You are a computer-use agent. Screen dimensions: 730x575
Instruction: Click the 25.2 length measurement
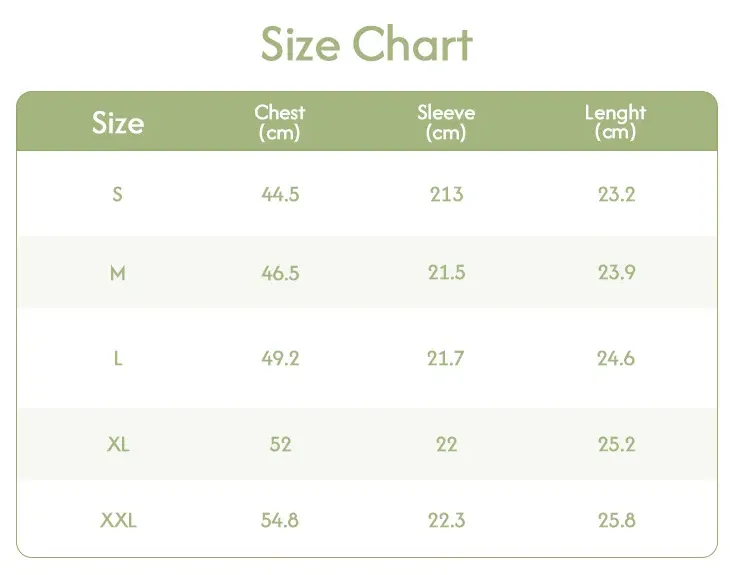[616, 444]
